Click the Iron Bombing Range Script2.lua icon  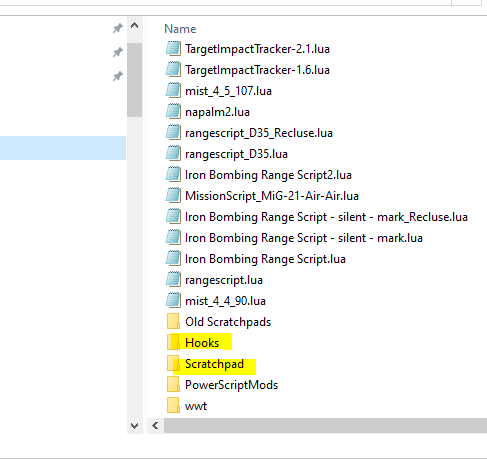[x=173, y=175]
